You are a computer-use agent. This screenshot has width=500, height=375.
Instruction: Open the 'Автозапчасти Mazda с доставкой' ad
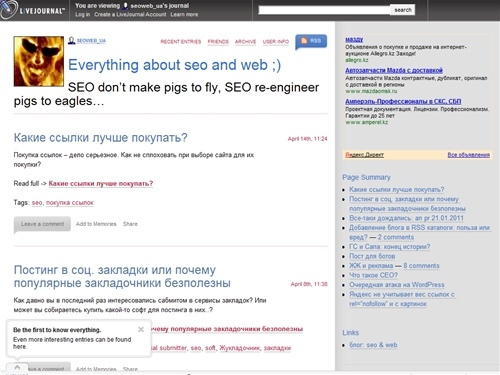pyautogui.click(x=394, y=70)
